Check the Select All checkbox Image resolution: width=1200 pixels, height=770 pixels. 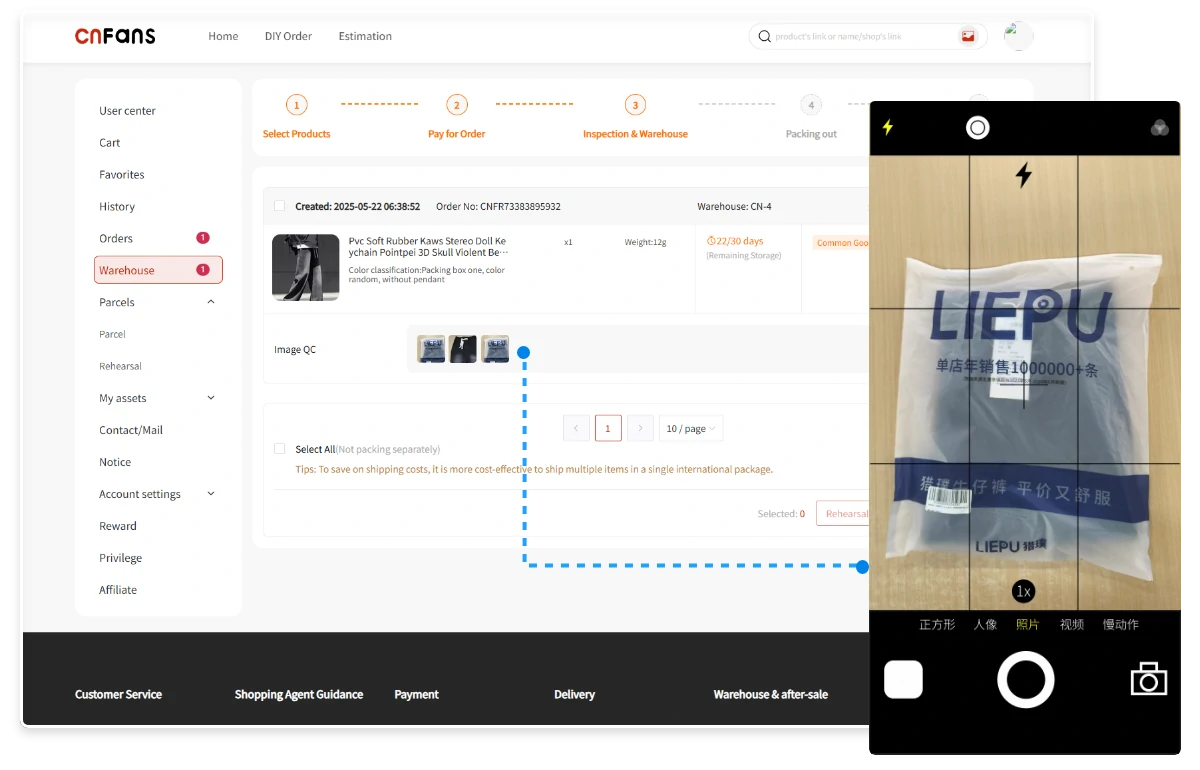pos(280,449)
